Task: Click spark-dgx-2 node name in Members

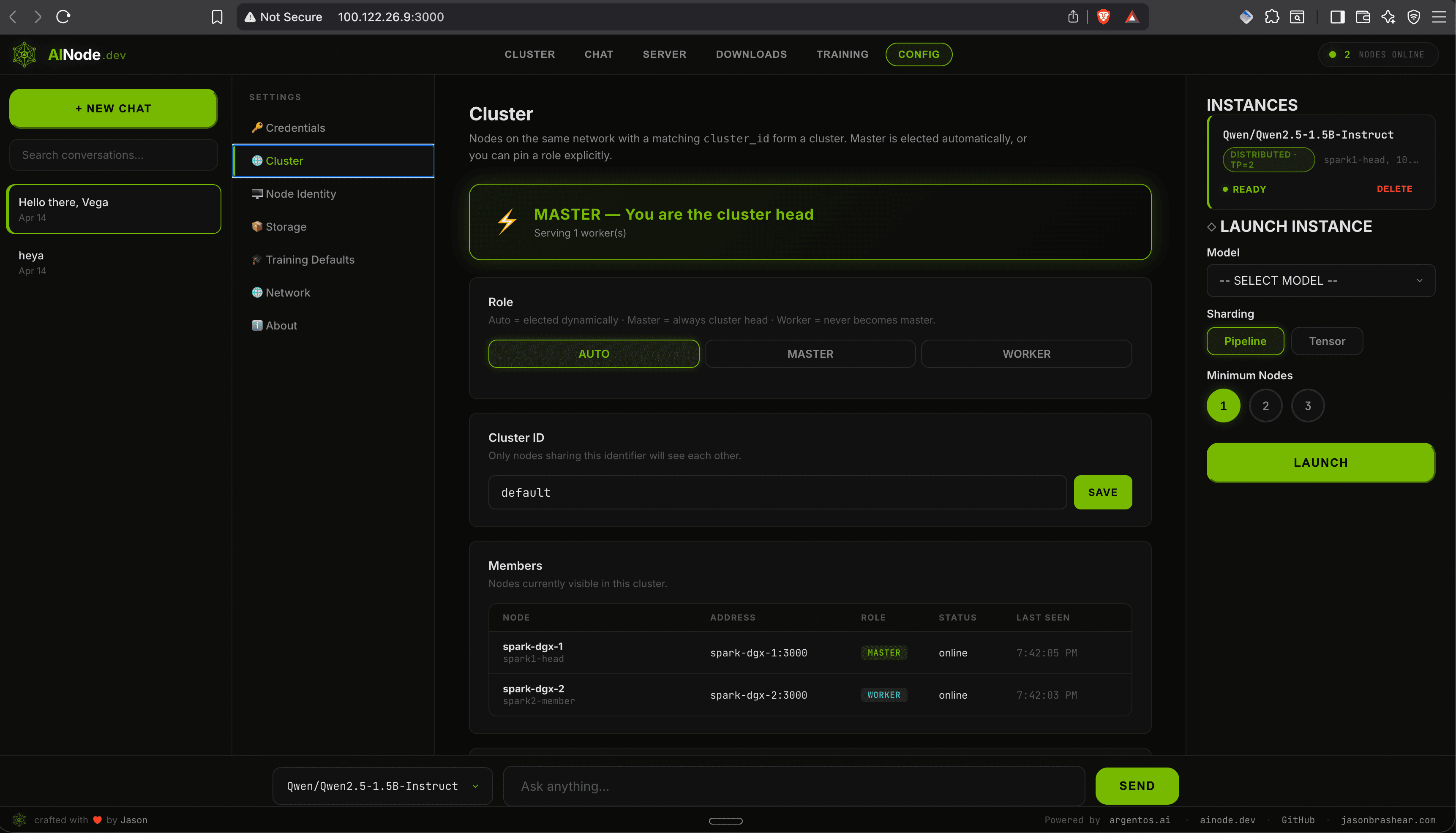Action: [533, 688]
